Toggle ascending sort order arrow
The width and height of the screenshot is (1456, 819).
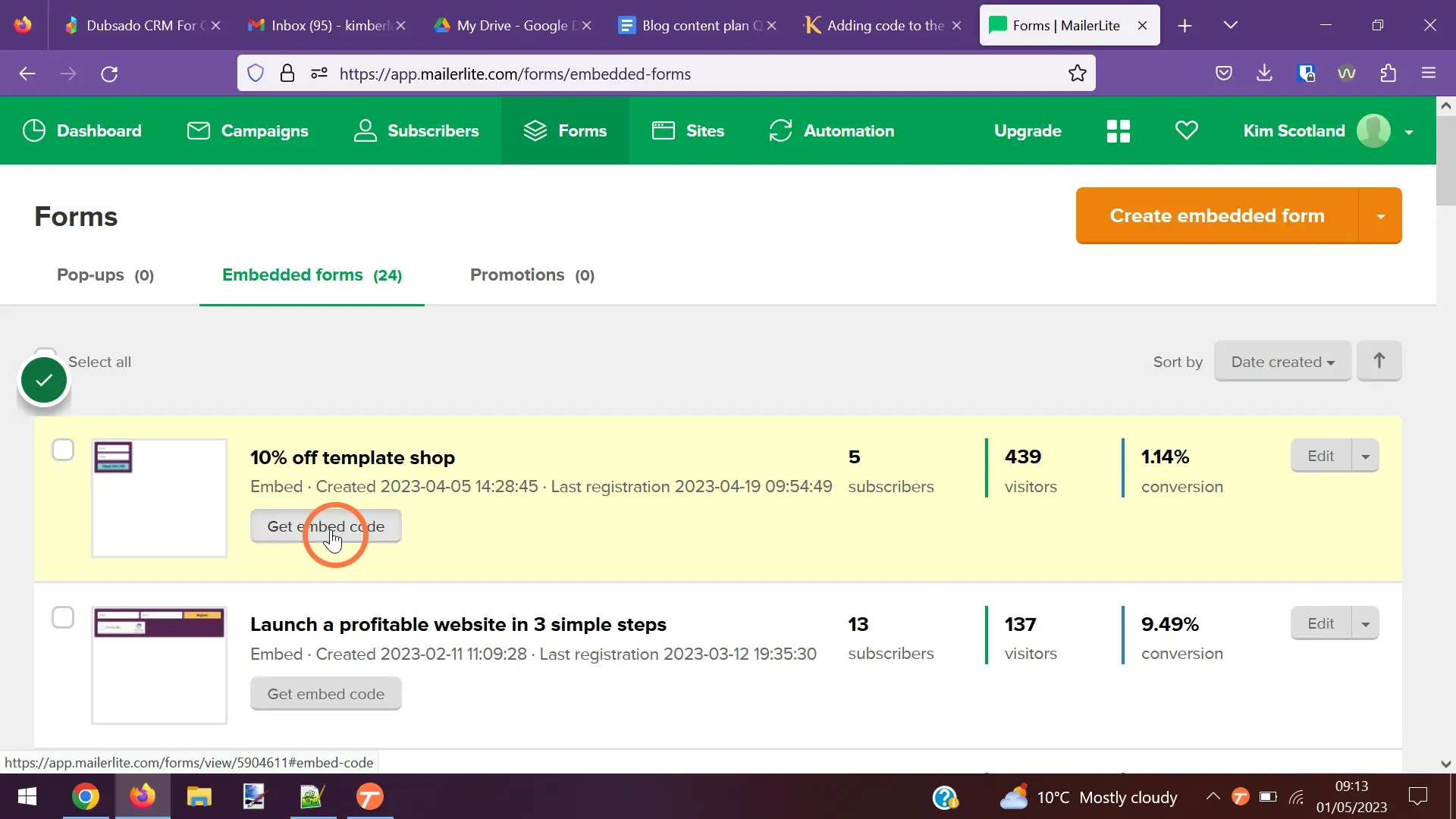coord(1379,361)
